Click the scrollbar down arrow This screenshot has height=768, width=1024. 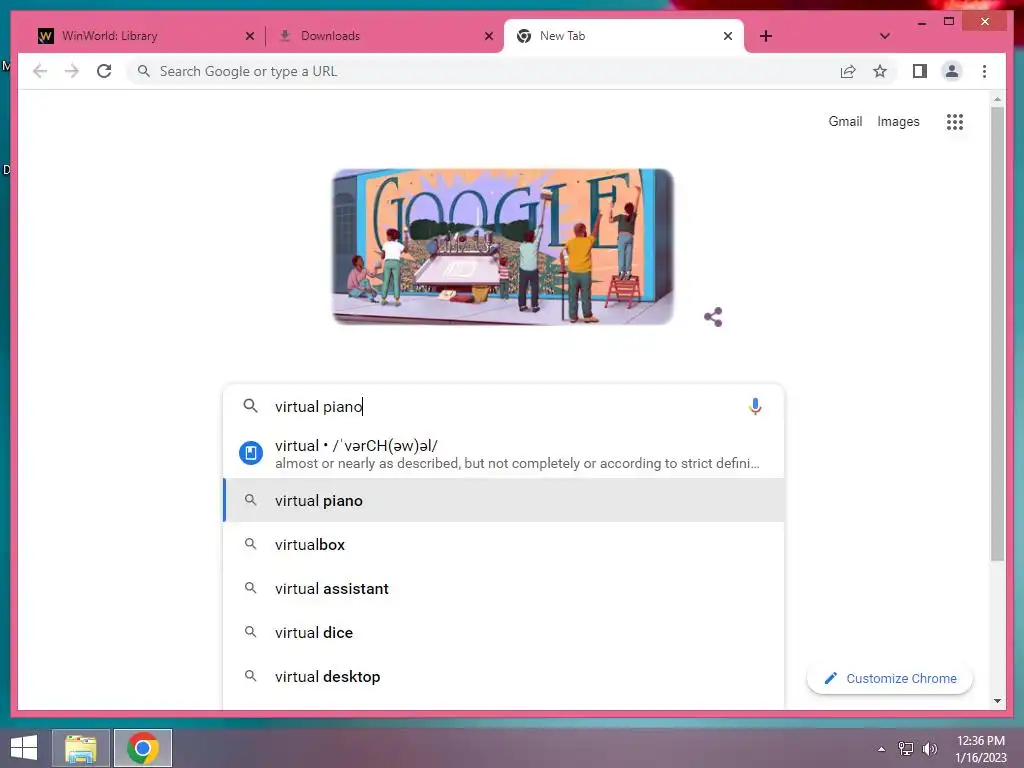click(997, 701)
